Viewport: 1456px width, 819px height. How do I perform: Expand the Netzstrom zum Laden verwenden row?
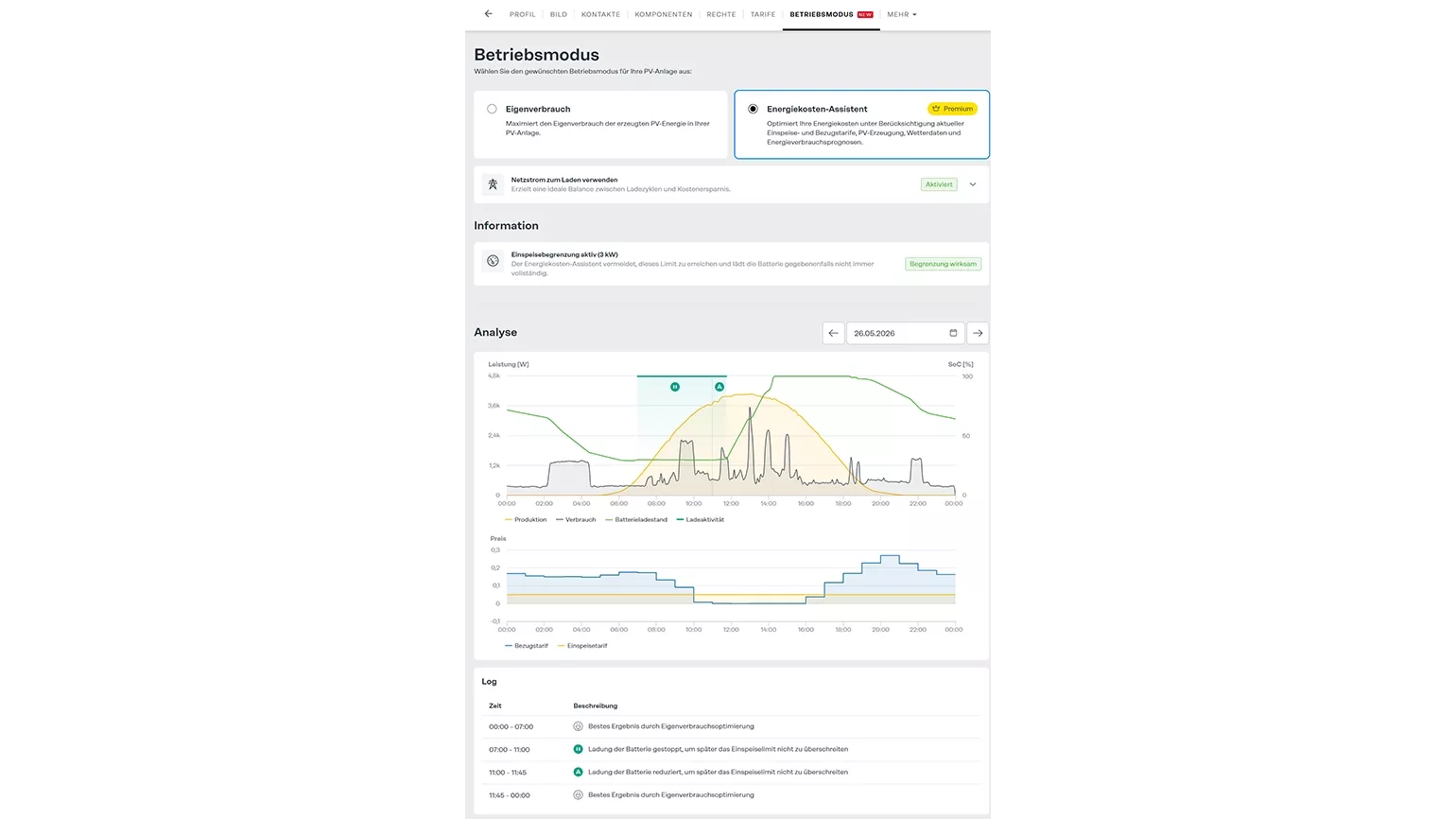[x=973, y=184]
